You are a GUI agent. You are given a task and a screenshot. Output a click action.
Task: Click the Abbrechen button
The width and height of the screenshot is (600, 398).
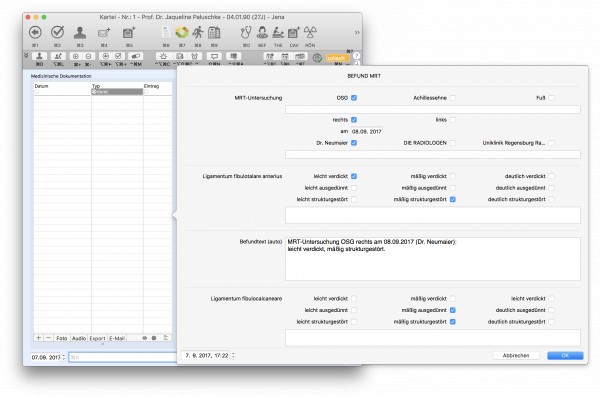coord(516,356)
